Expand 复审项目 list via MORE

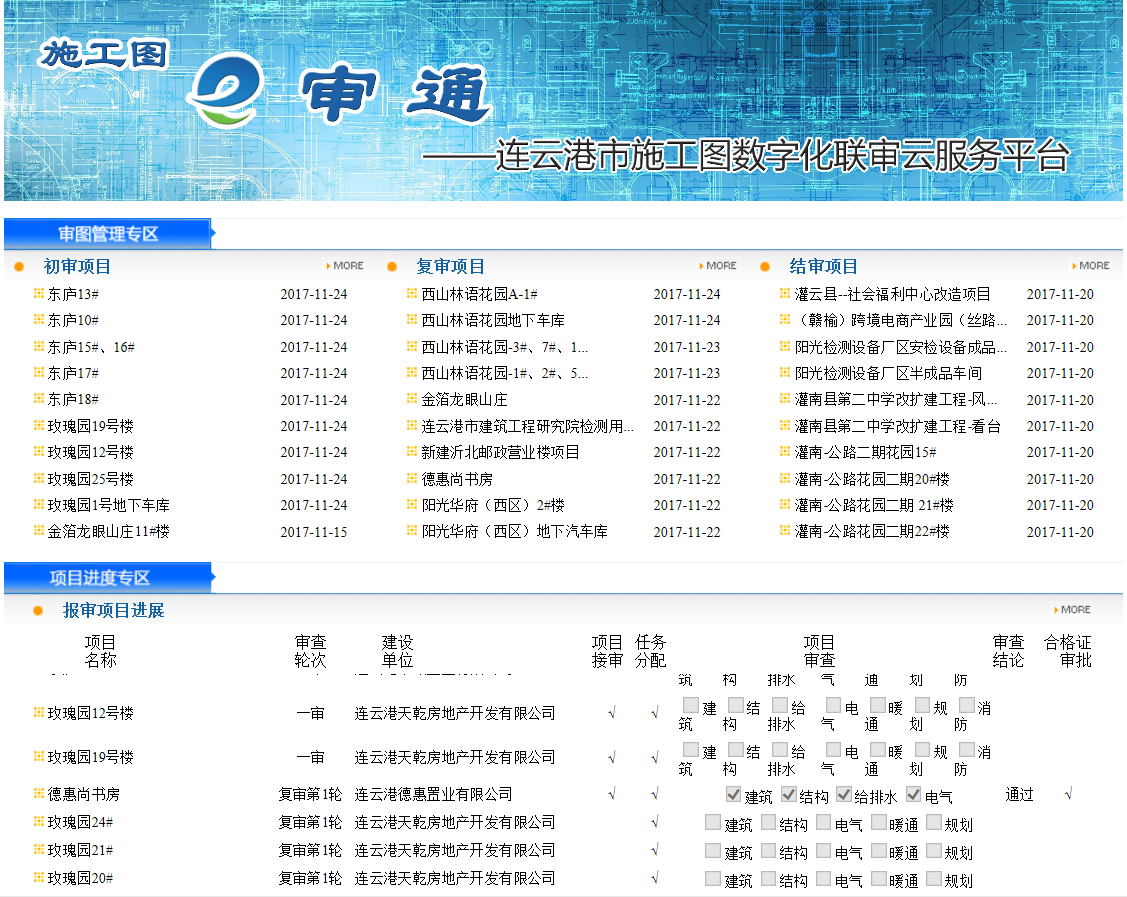pos(718,266)
